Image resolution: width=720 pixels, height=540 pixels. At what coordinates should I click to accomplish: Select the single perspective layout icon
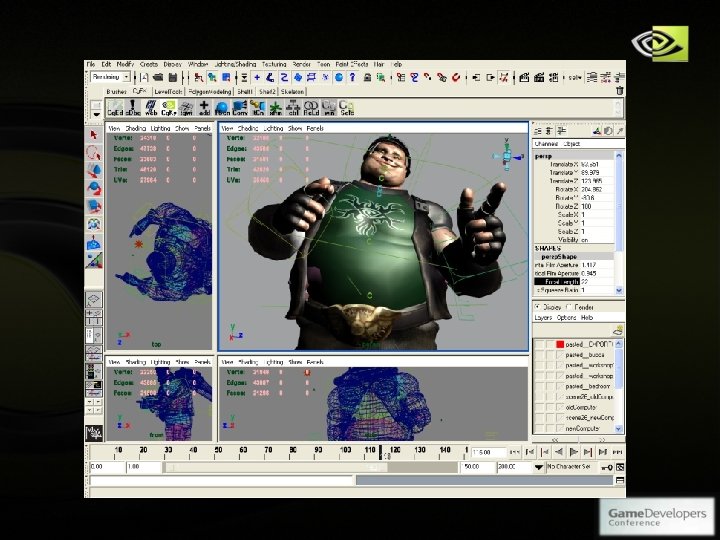point(94,299)
